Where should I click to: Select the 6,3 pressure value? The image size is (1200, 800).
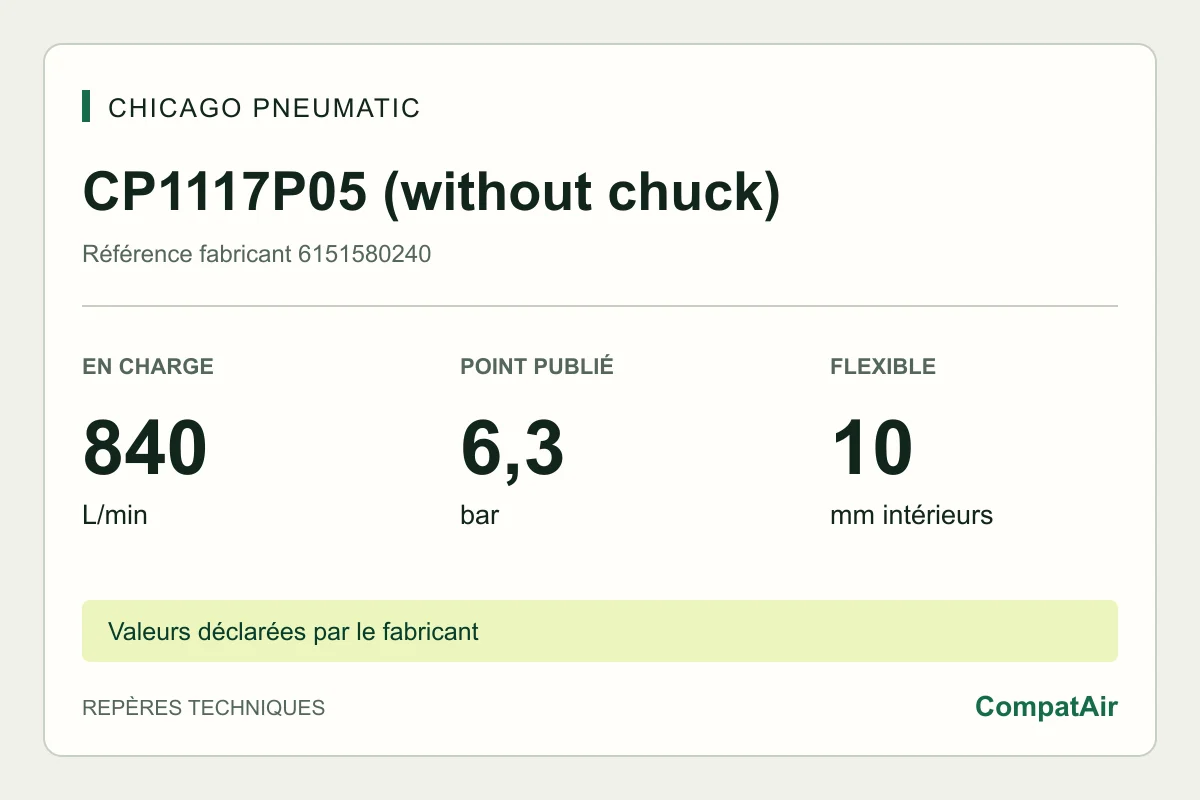coord(512,449)
